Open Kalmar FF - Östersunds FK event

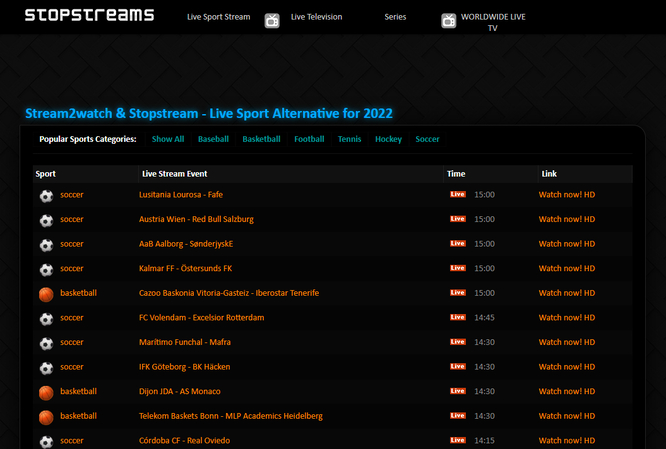[x=186, y=268]
